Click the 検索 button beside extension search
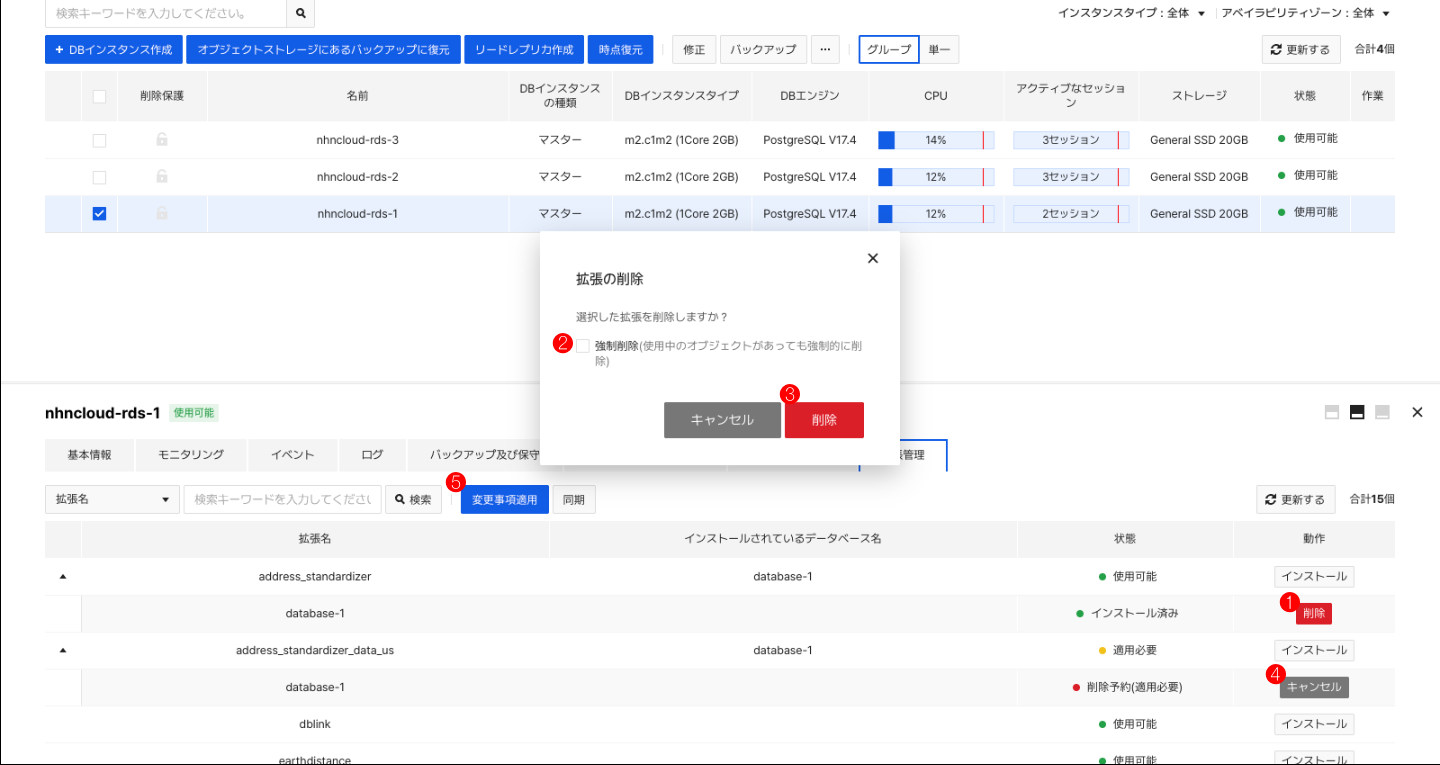 tap(413, 499)
